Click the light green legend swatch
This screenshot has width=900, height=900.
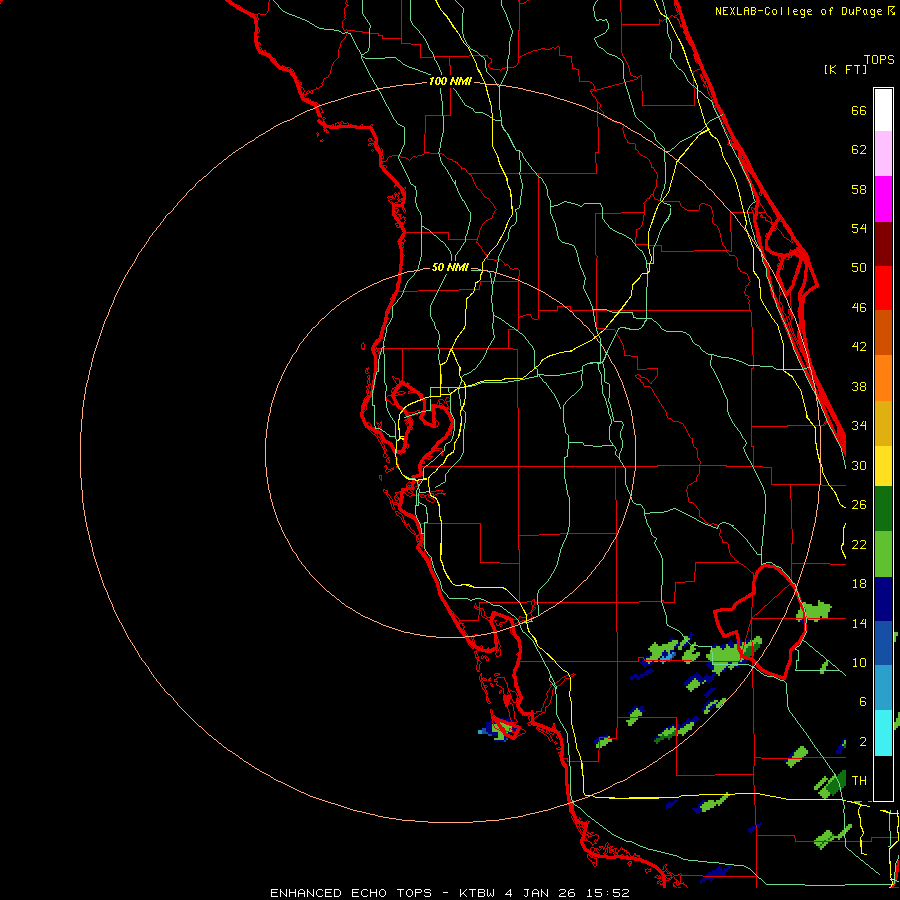(x=883, y=554)
